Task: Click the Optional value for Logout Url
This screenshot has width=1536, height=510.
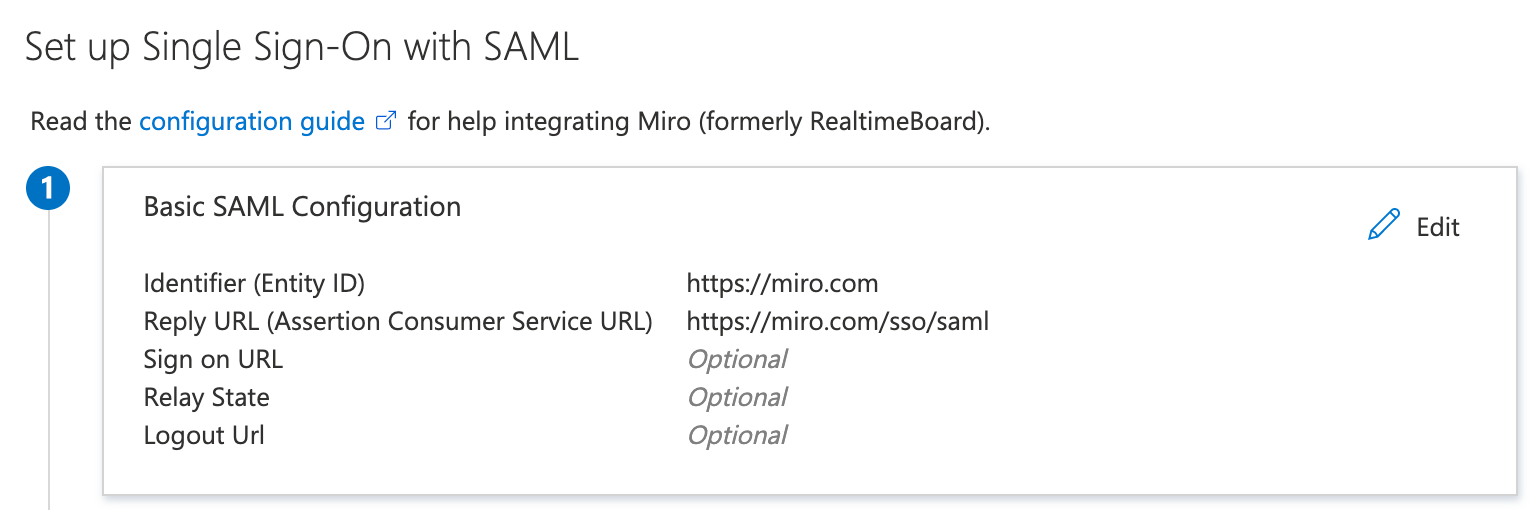Action: pos(736,436)
